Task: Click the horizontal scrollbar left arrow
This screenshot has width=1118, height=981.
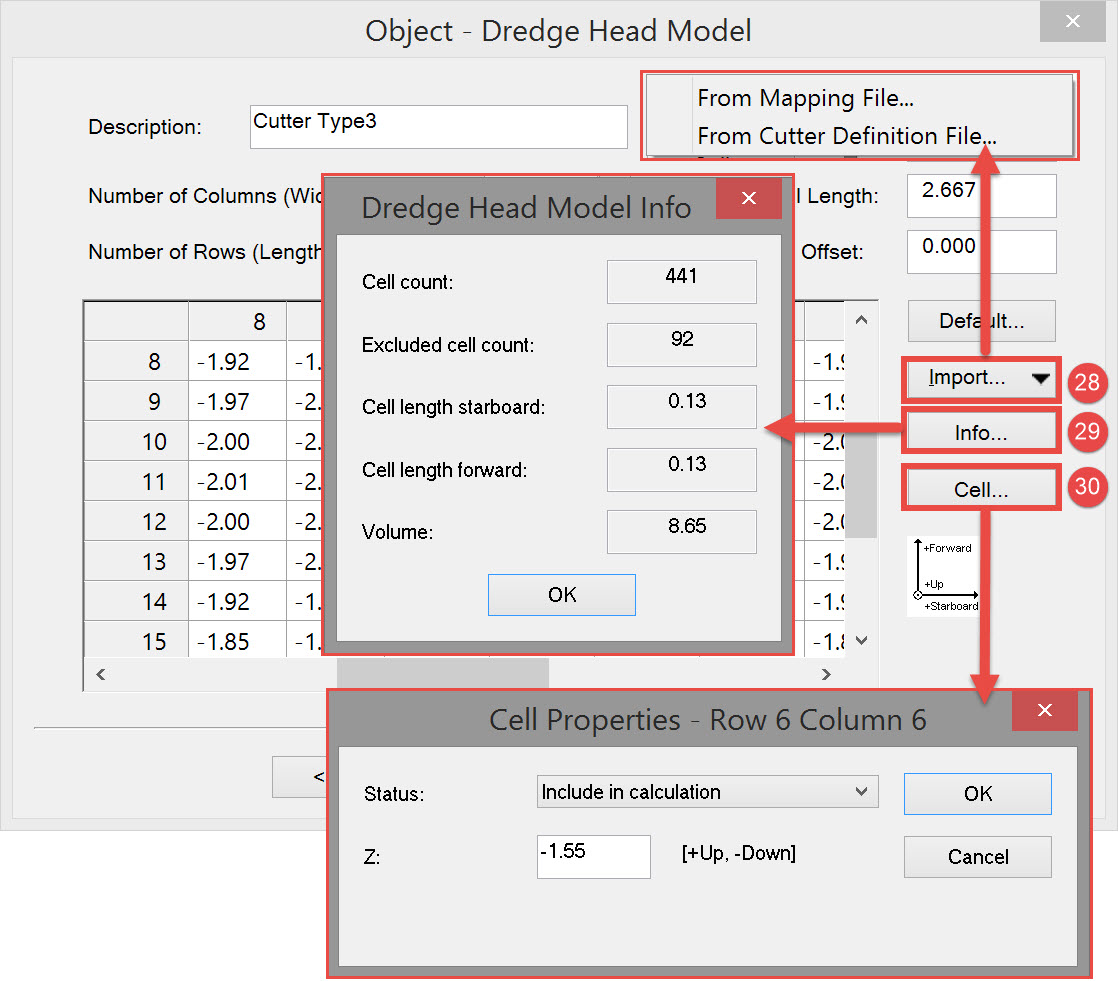Action: 100,674
